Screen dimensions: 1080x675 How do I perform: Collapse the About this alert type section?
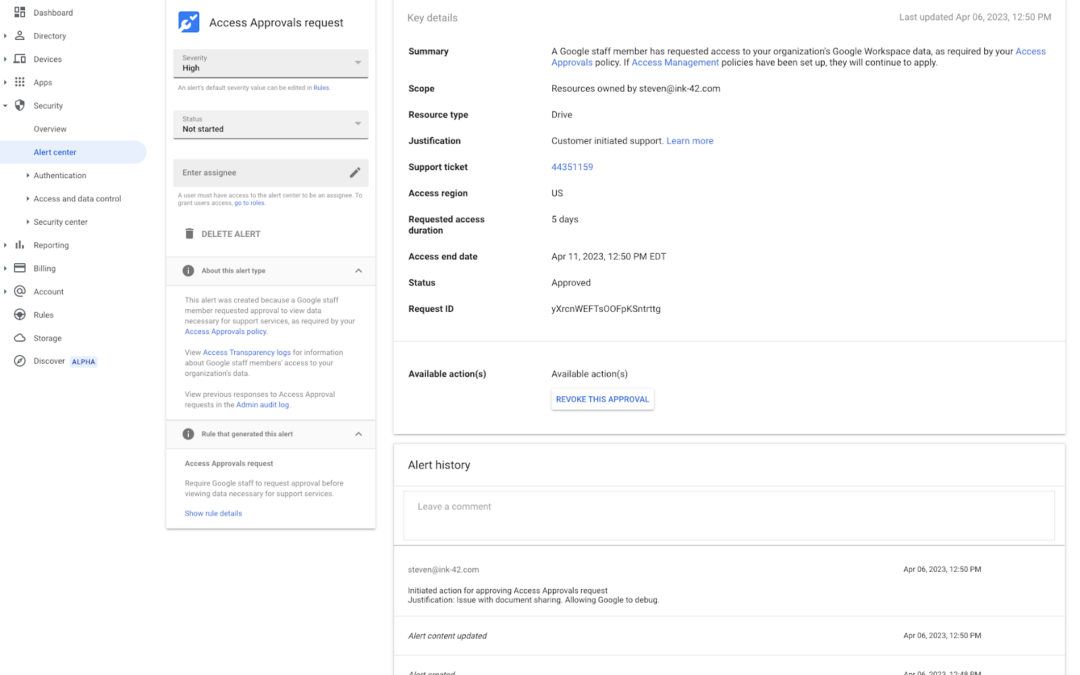(359, 271)
